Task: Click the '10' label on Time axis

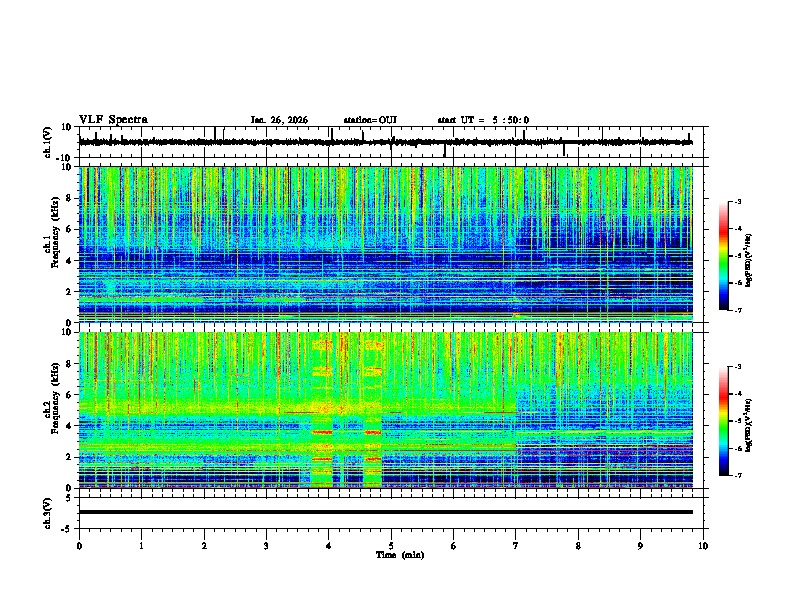Action: 703,546
